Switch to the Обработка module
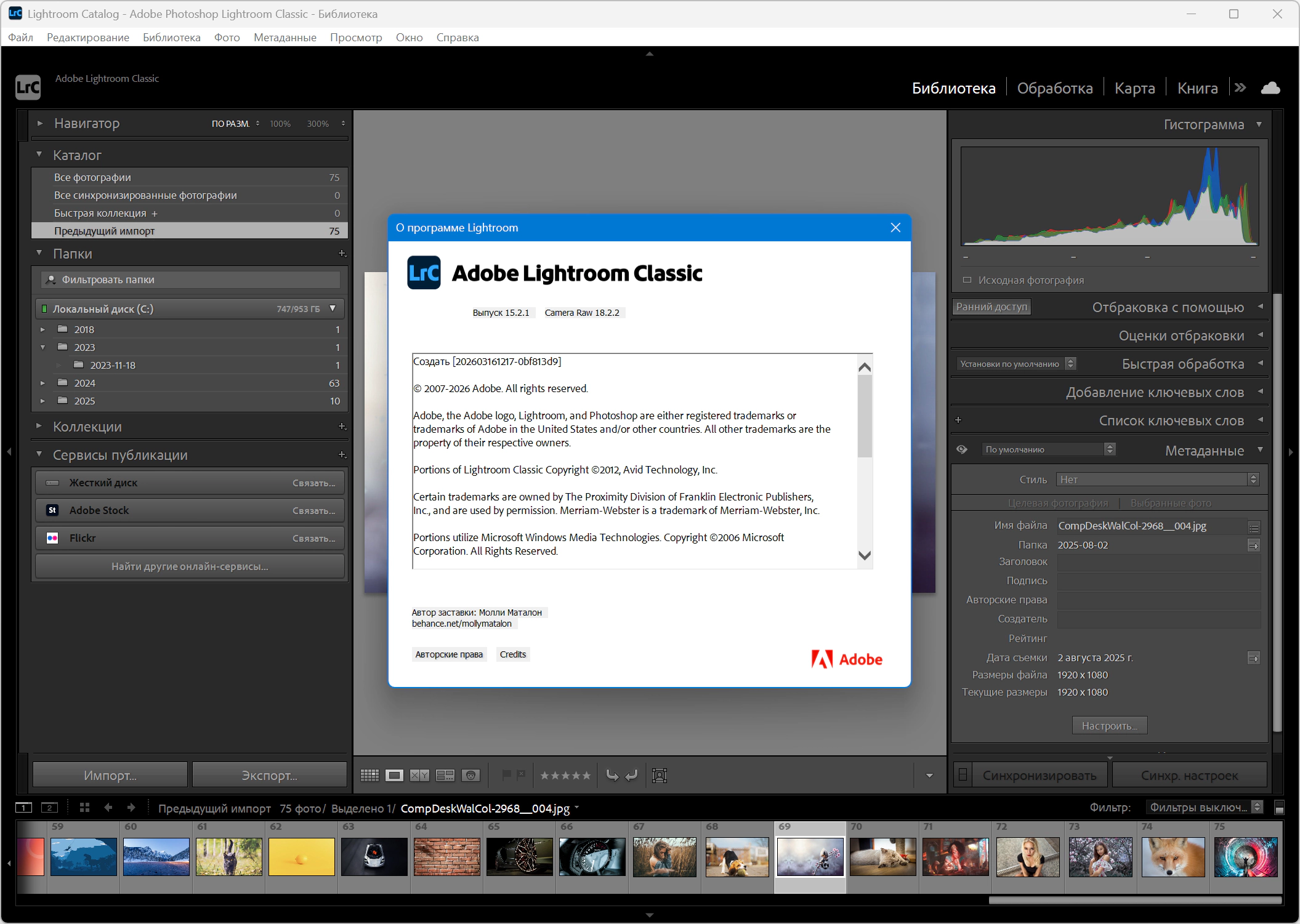 click(1054, 88)
